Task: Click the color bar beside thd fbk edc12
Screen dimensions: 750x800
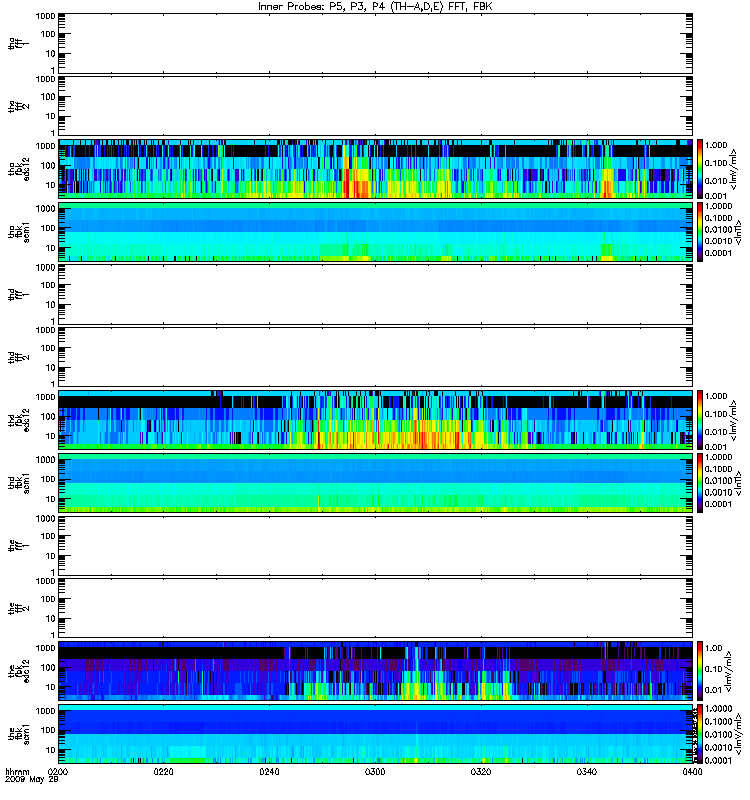Action: [700, 420]
